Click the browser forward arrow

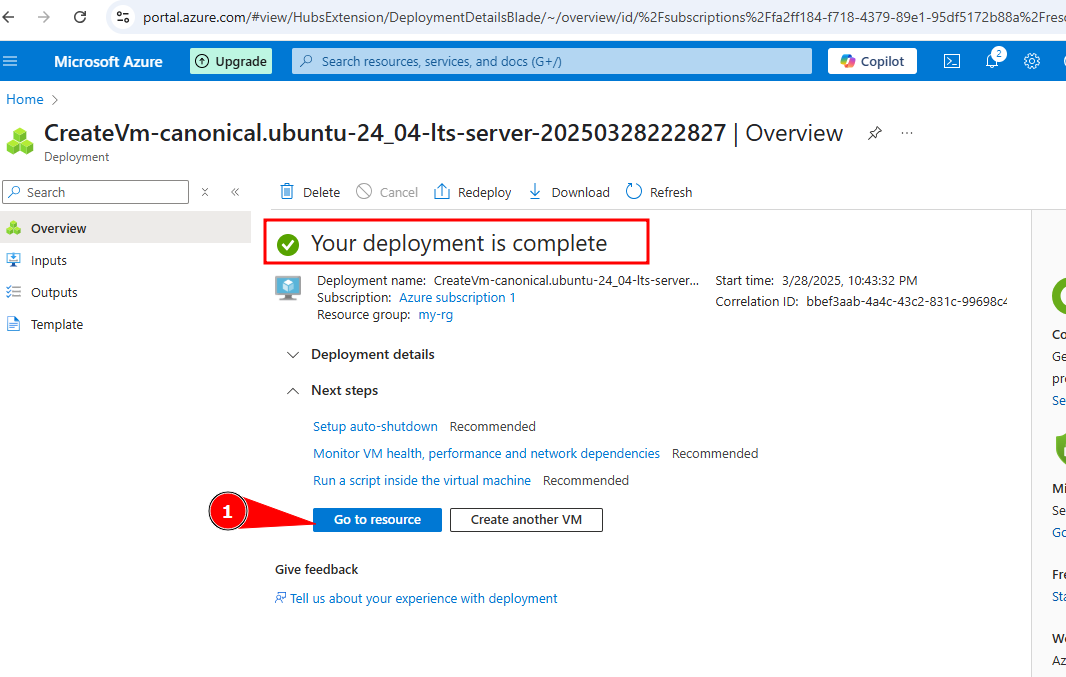tap(44, 17)
